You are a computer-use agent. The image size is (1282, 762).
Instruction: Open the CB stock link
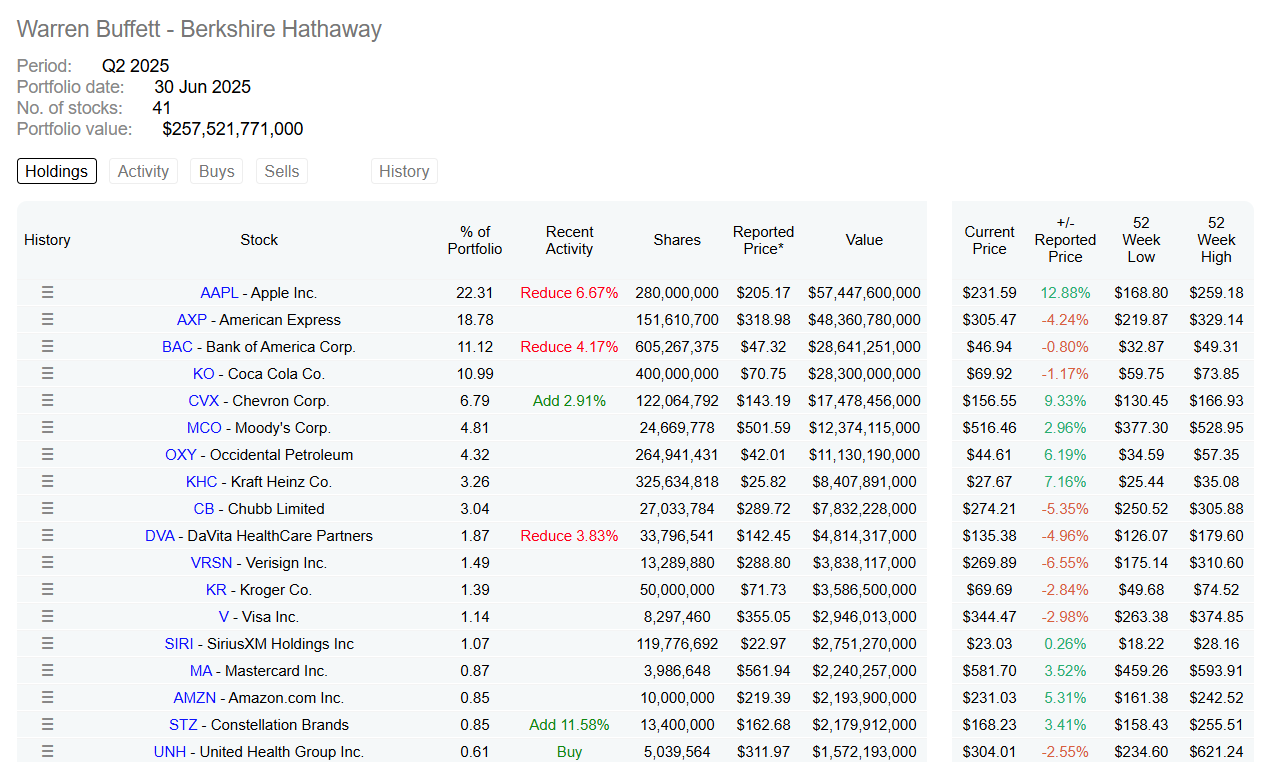(204, 509)
